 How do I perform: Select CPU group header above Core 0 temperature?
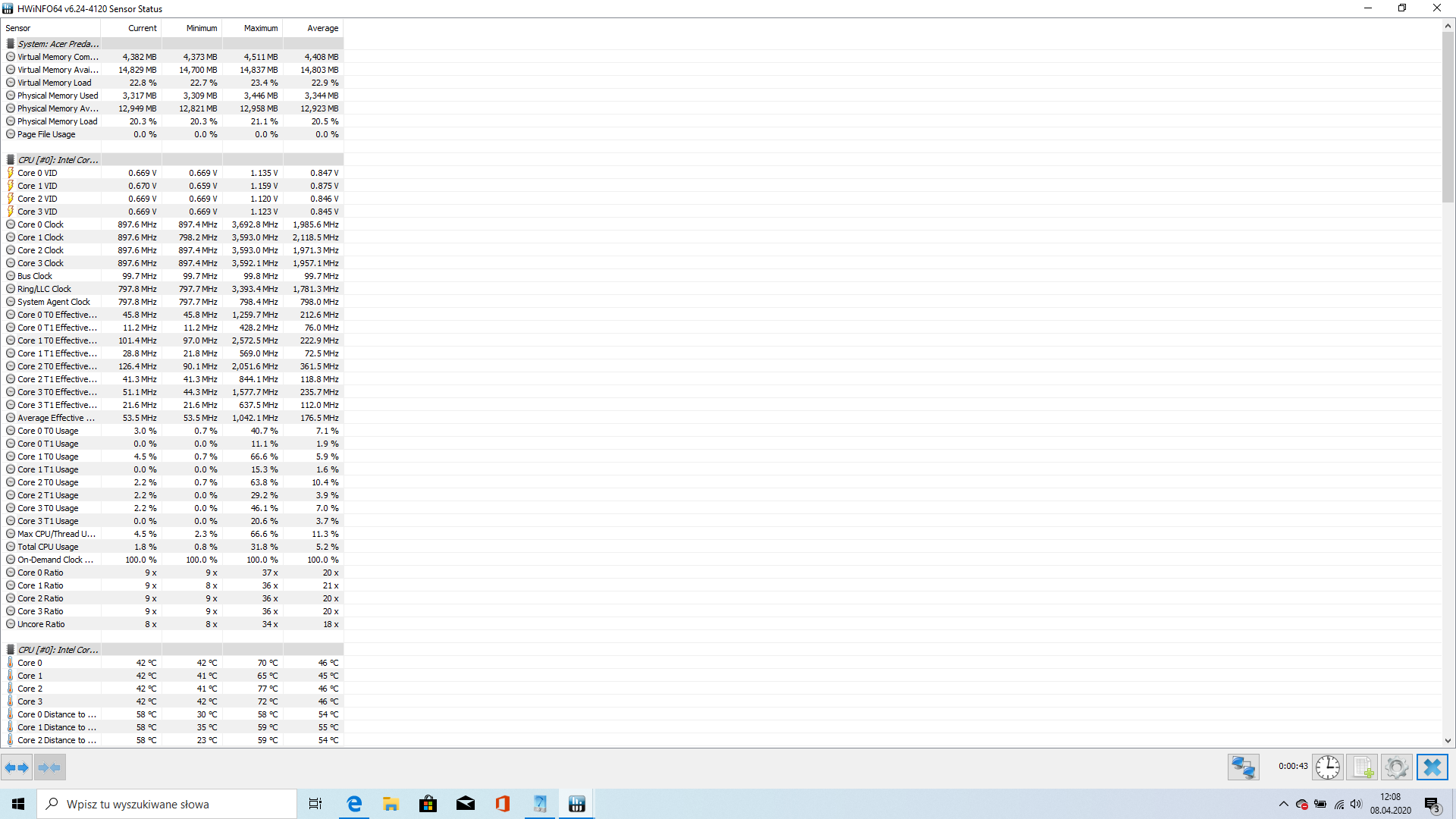(173, 650)
